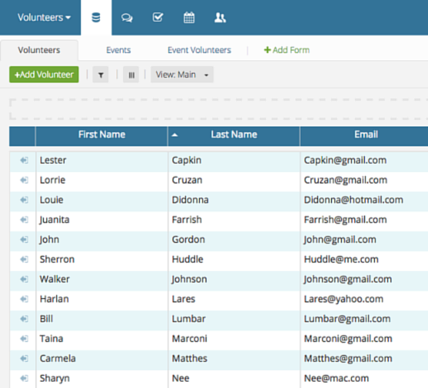This screenshot has height=388, width=428.
Task: Open record icon for Harlan Lares
Action: tap(24, 299)
